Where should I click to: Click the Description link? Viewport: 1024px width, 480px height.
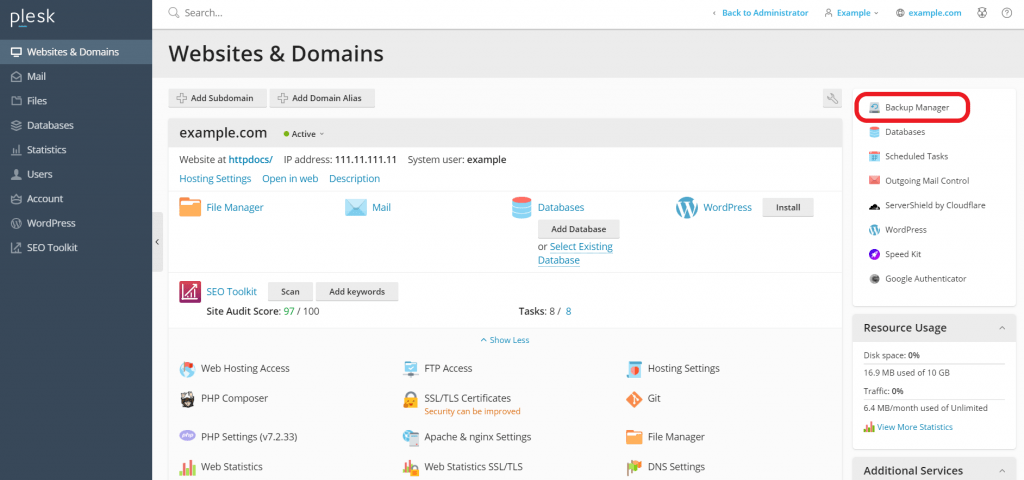coord(355,178)
